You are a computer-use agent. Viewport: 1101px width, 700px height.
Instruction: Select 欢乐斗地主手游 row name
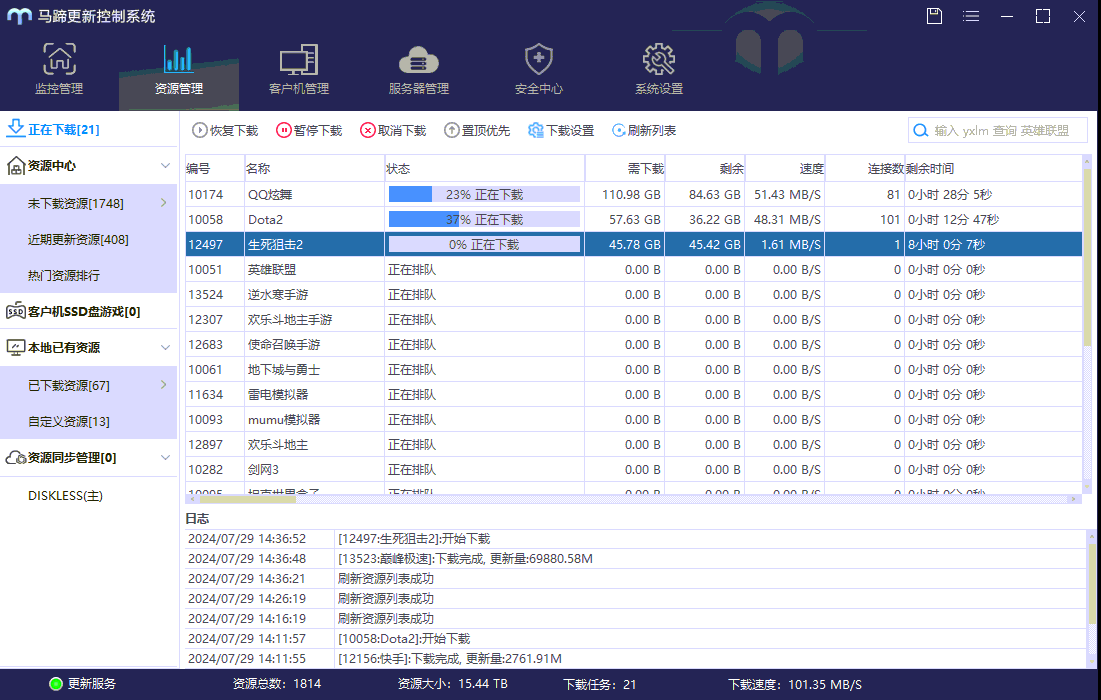[x=290, y=319]
